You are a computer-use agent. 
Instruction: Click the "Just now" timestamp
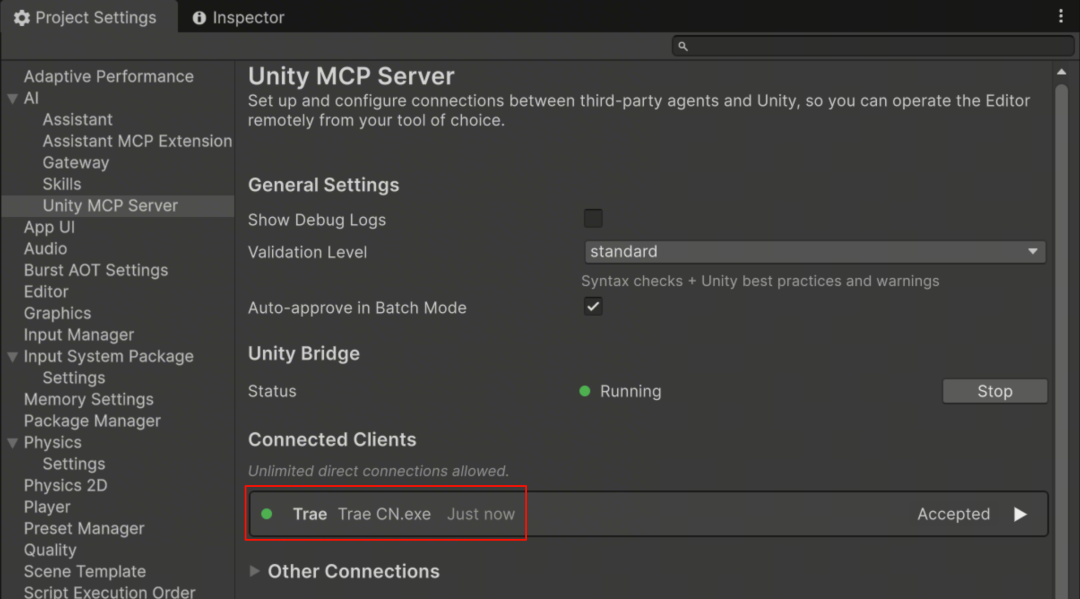[481, 514]
